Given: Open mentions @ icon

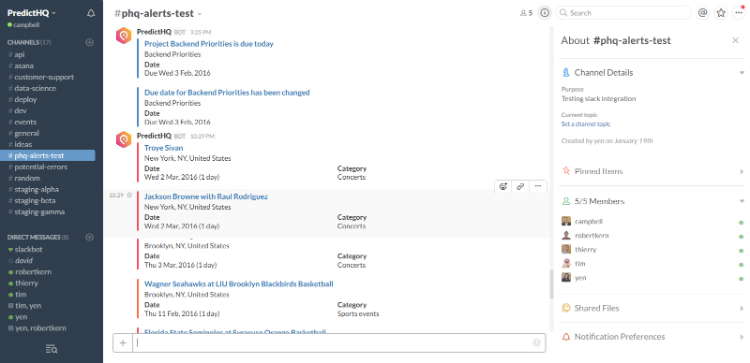Looking at the screenshot, I should tap(702, 13).
